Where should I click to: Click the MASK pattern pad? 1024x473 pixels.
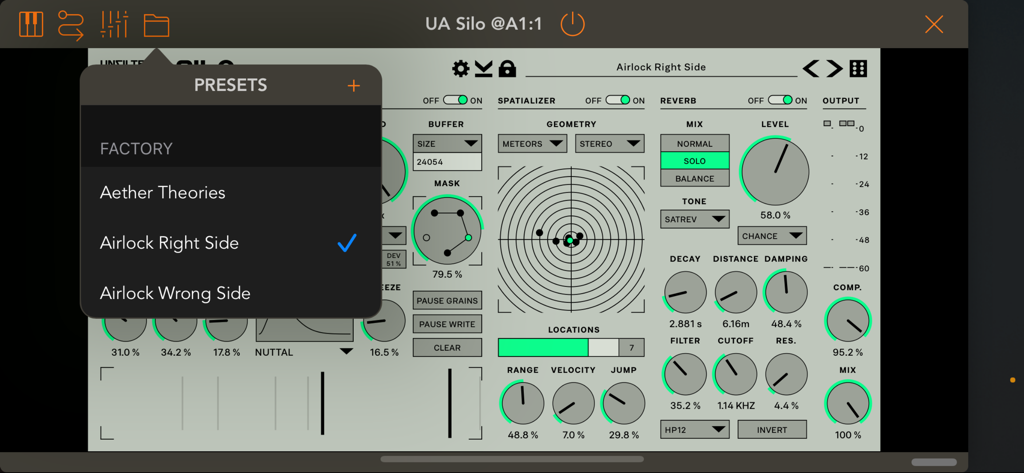pyautogui.click(x=447, y=231)
